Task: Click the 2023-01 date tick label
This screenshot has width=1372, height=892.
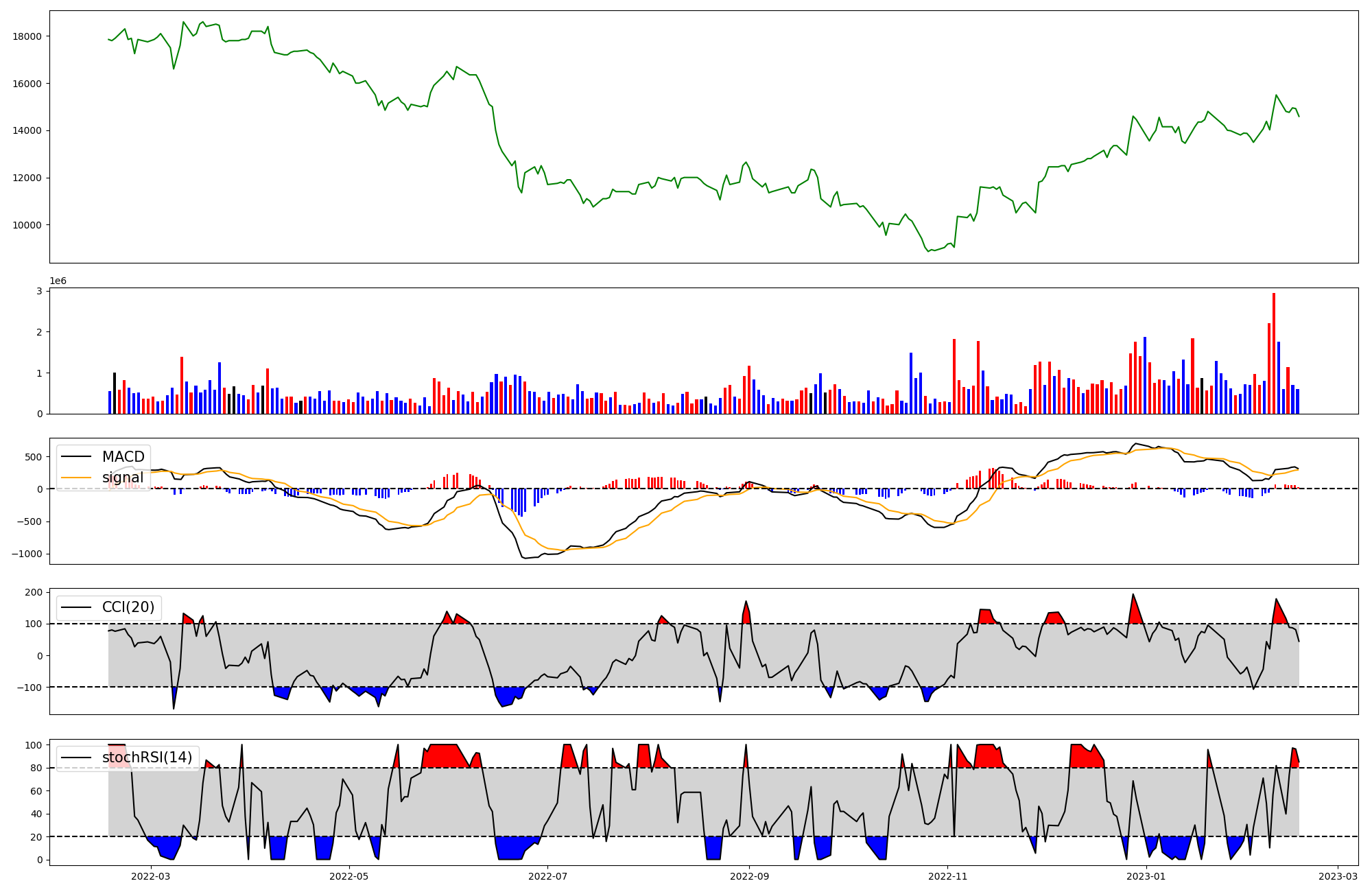Action: [x=1146, y=876]
